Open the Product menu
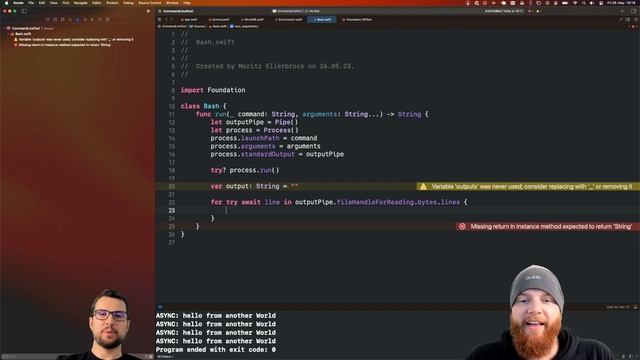The image size is (640, 360). pos(112,3)
